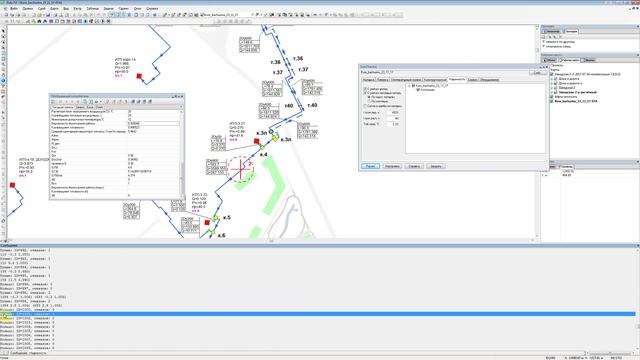Toggle bold Конт_bashselmo layer in layers panel

click(552, 101)
